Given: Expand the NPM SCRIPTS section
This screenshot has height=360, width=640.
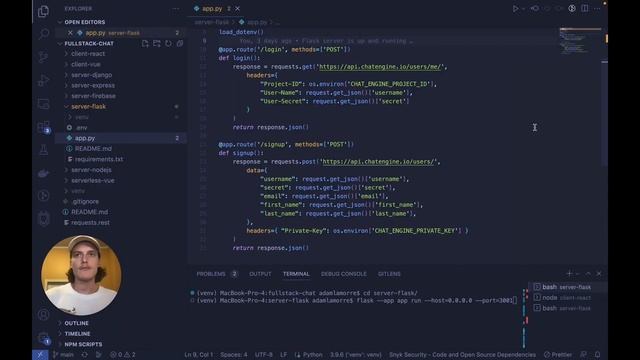Looking at the screenshot, I should [83, 344].
